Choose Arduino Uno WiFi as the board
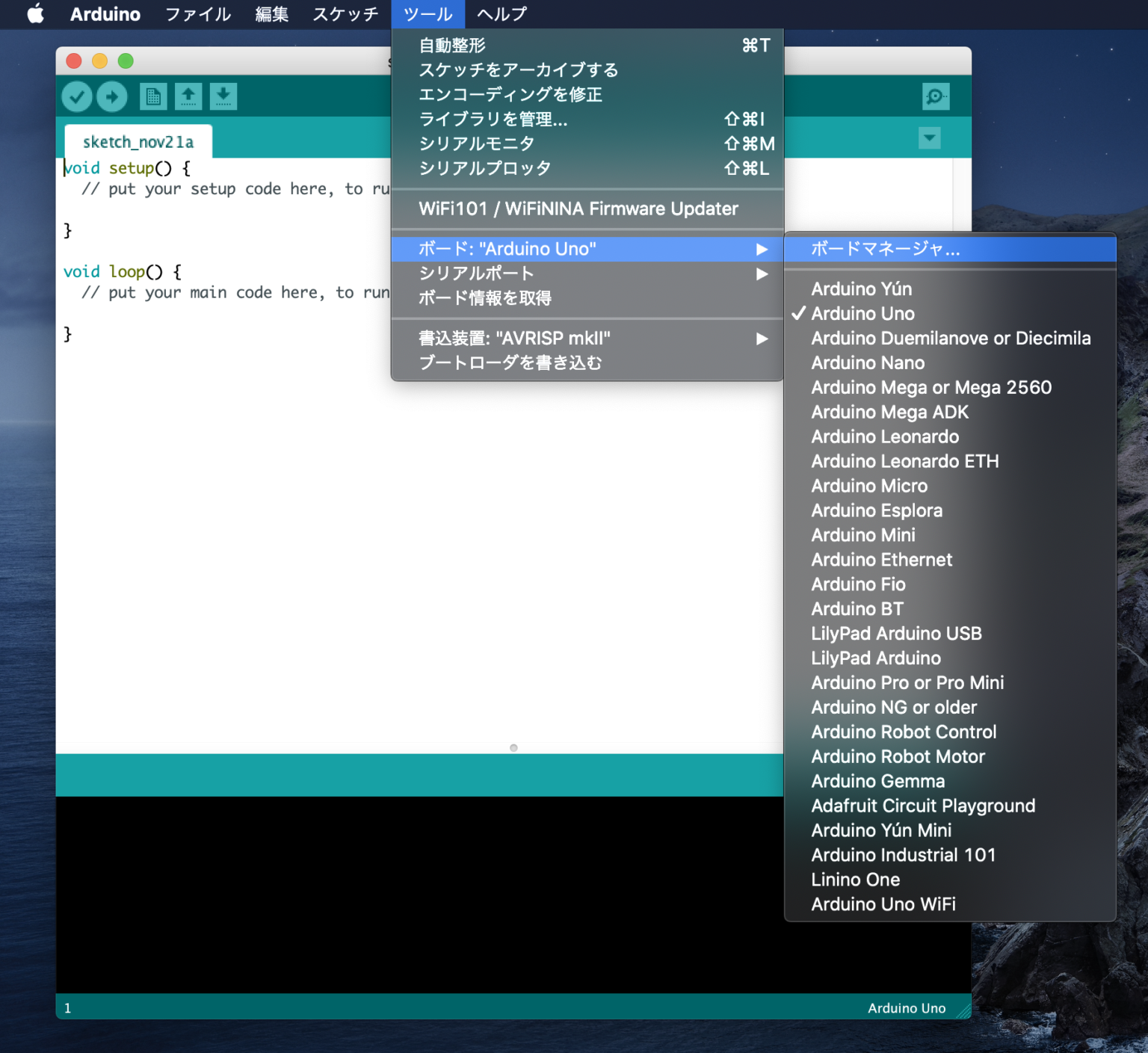 click(883, 904)
